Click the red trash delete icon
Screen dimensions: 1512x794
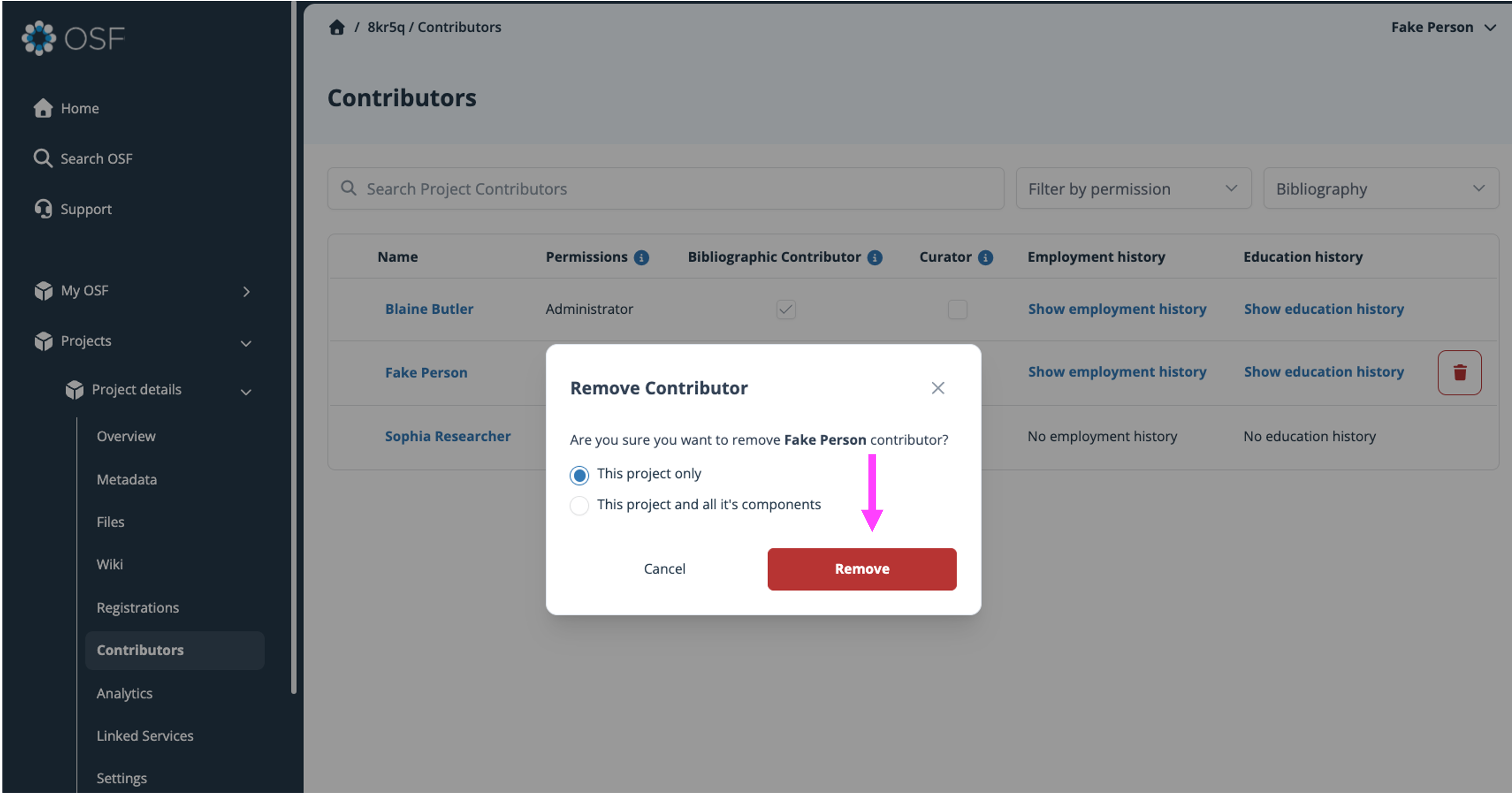coord(1459,373)
